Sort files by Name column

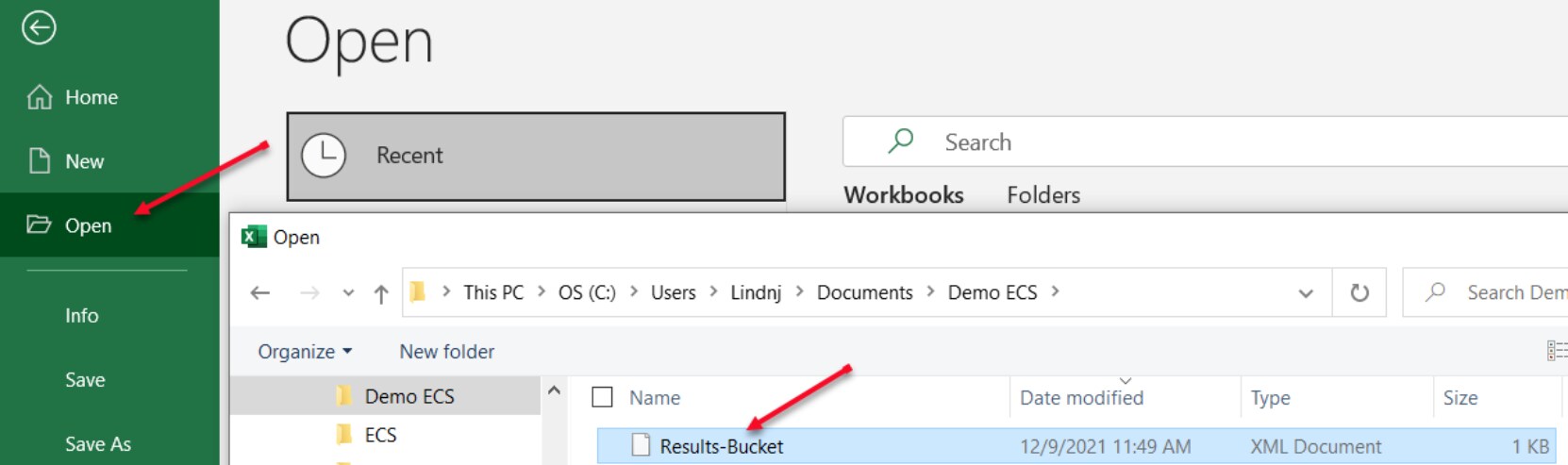[655, 398]
